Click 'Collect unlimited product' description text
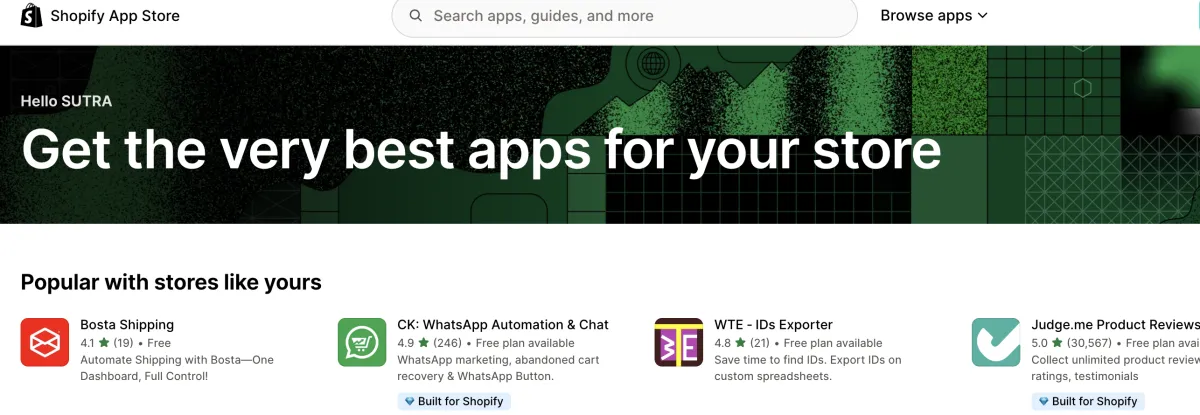 pyautogui.click(x=1115, y=368)
